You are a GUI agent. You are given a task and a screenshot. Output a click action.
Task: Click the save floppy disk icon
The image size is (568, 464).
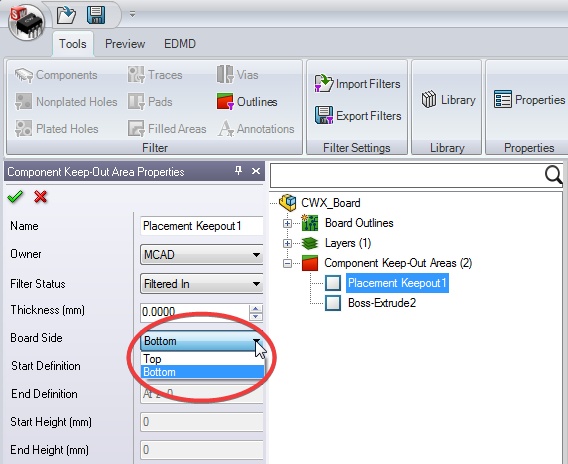96,15
